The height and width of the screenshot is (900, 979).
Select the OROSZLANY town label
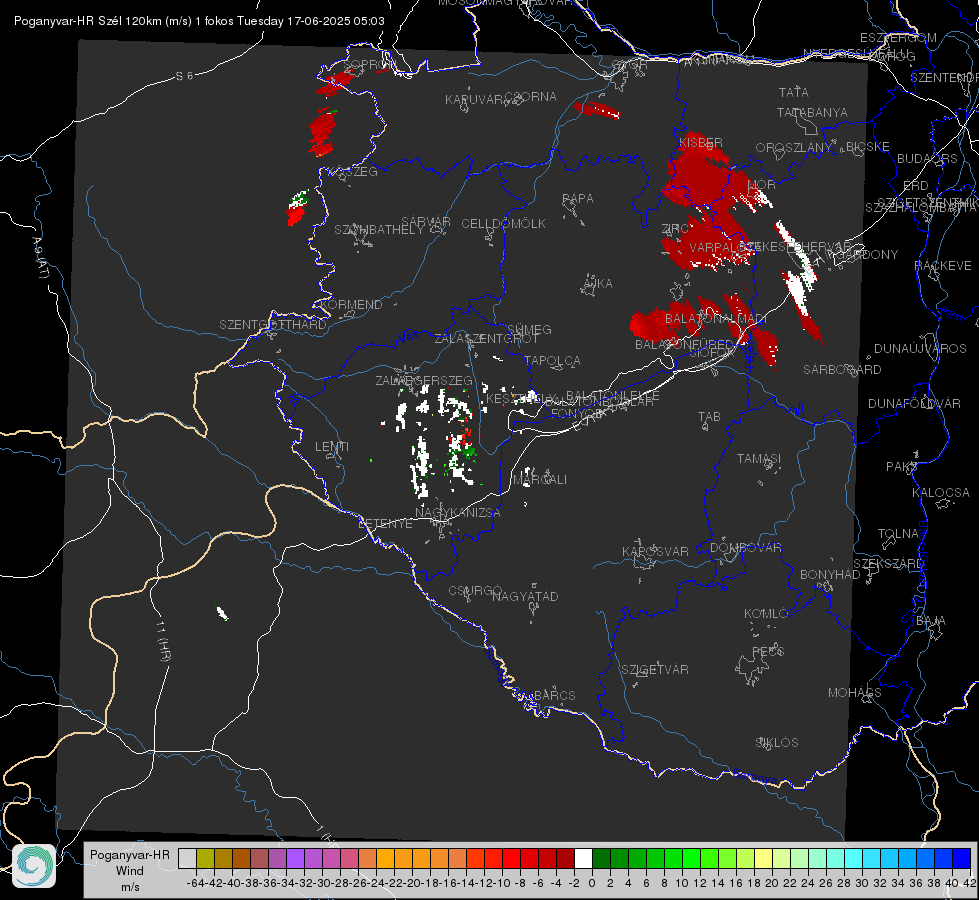coord(794,148)
